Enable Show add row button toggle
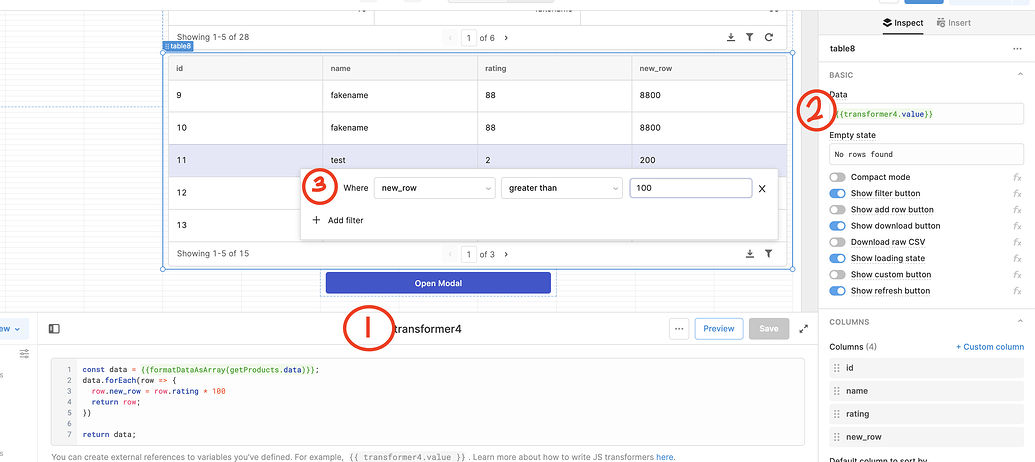 point(838,210)
